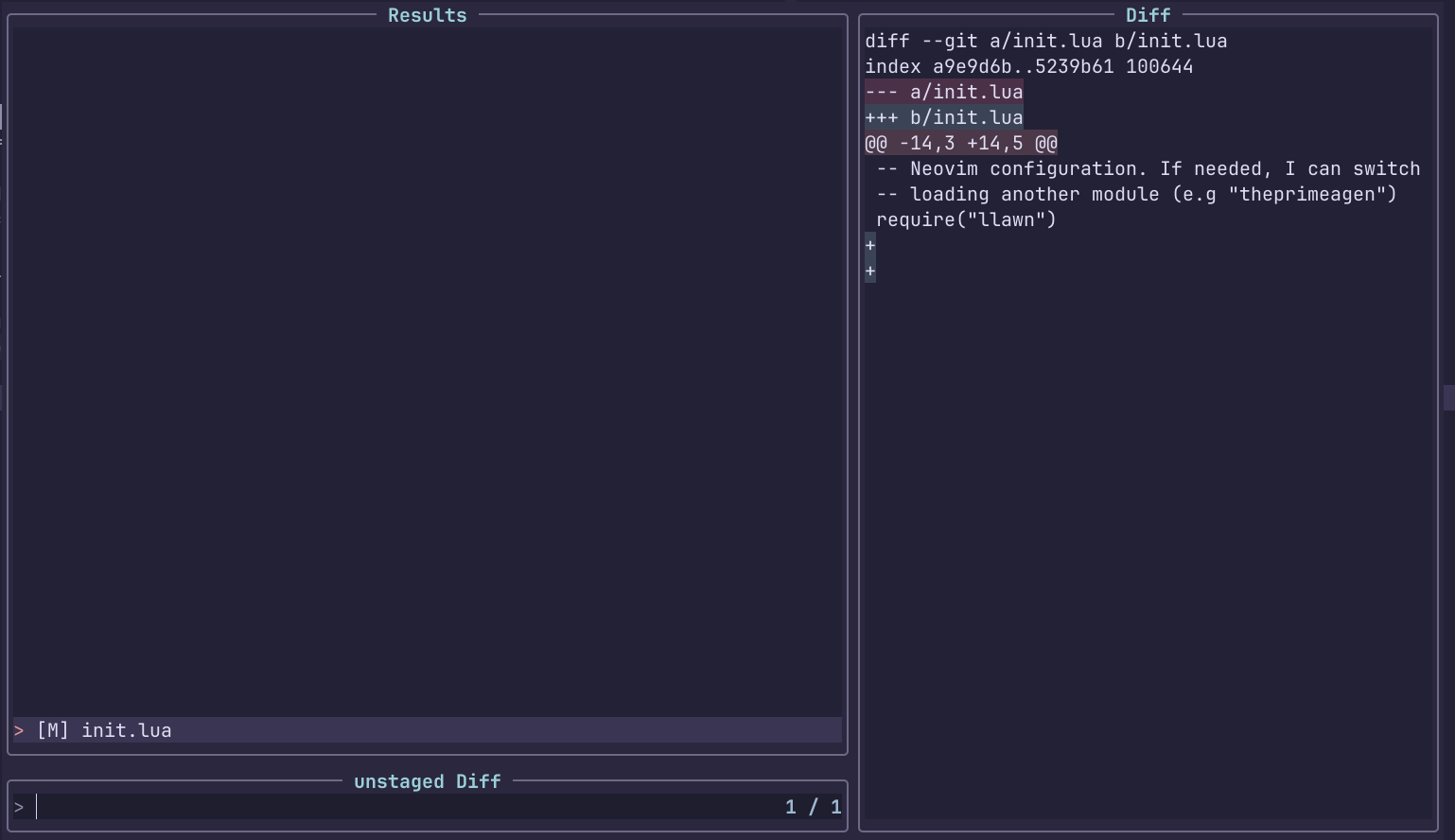Select the init.lua entry in Results

[127, 729]
